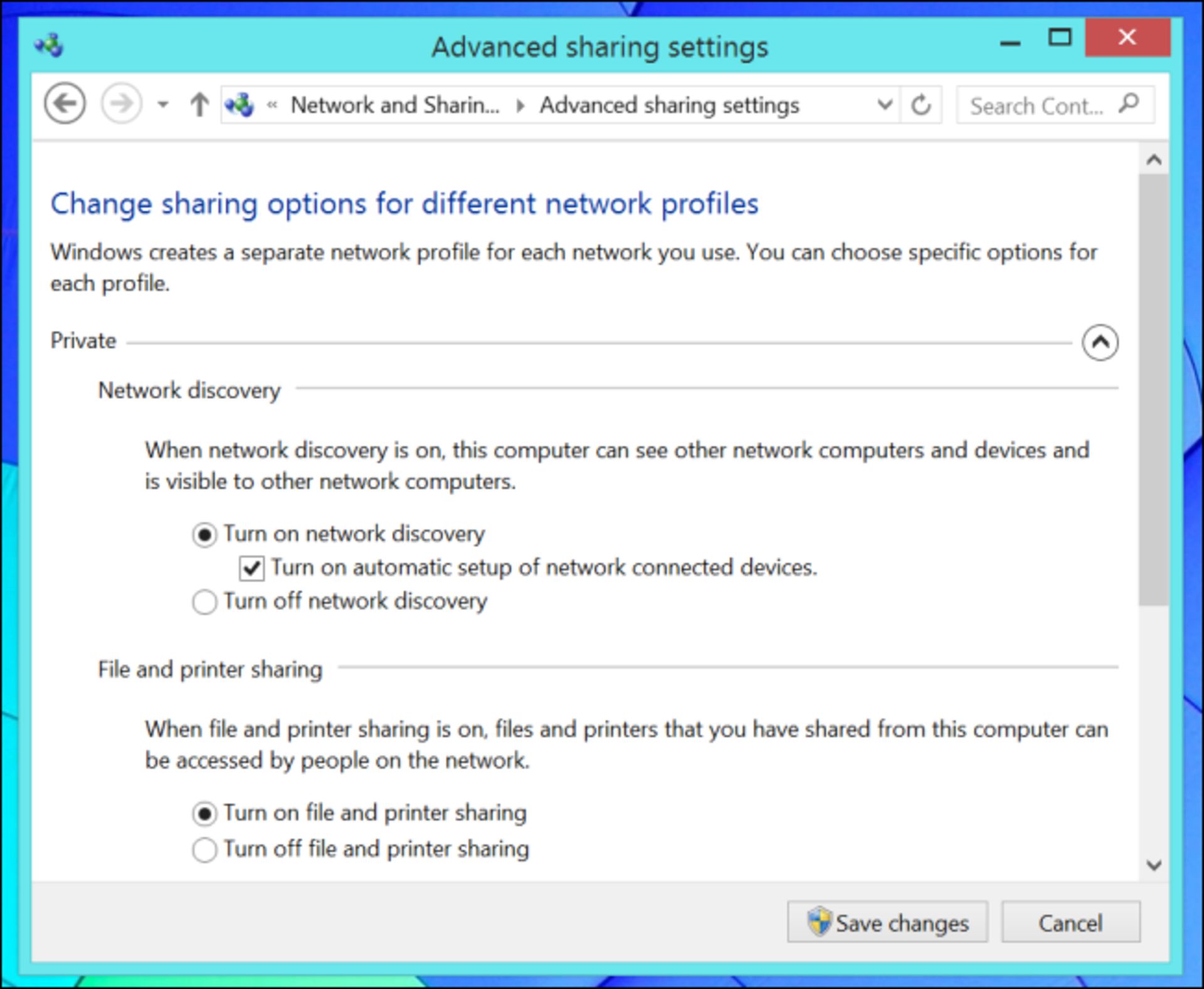The image size is (1204, 989).
Task: Click the scrollbar up arrow
Action: coord(1154,161)
